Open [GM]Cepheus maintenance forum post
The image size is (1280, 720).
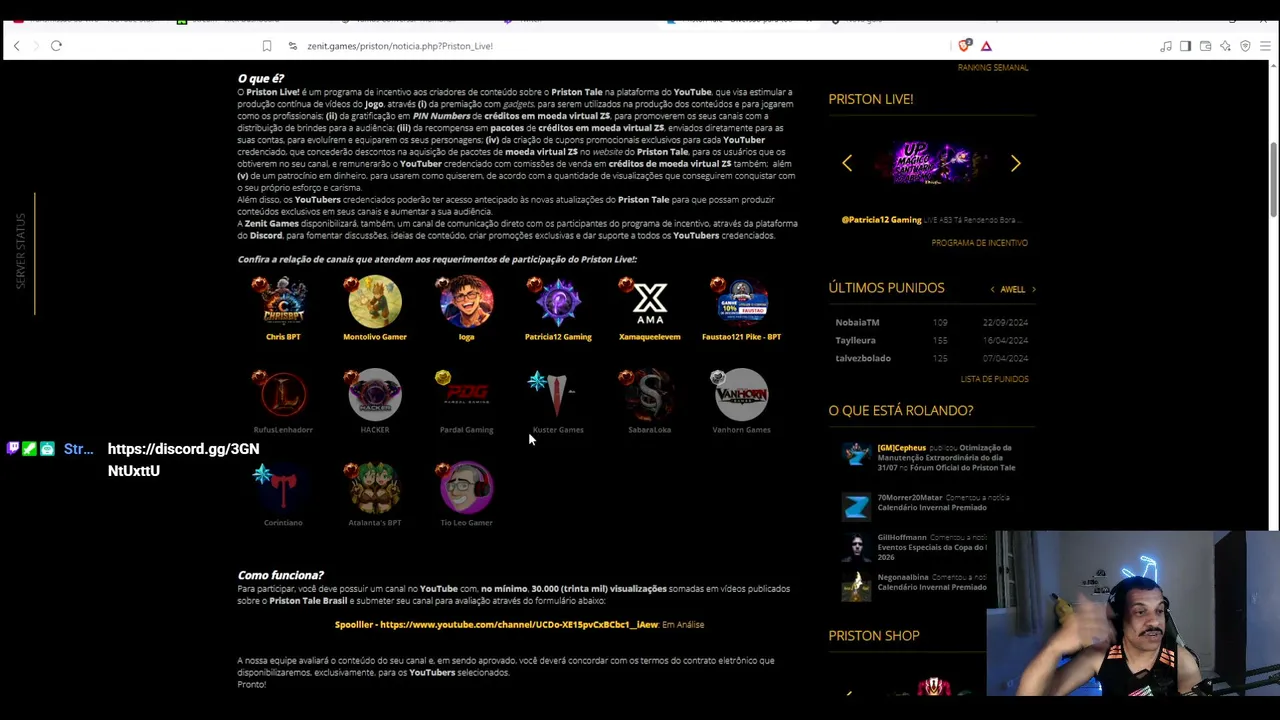(x=946, y=458)
